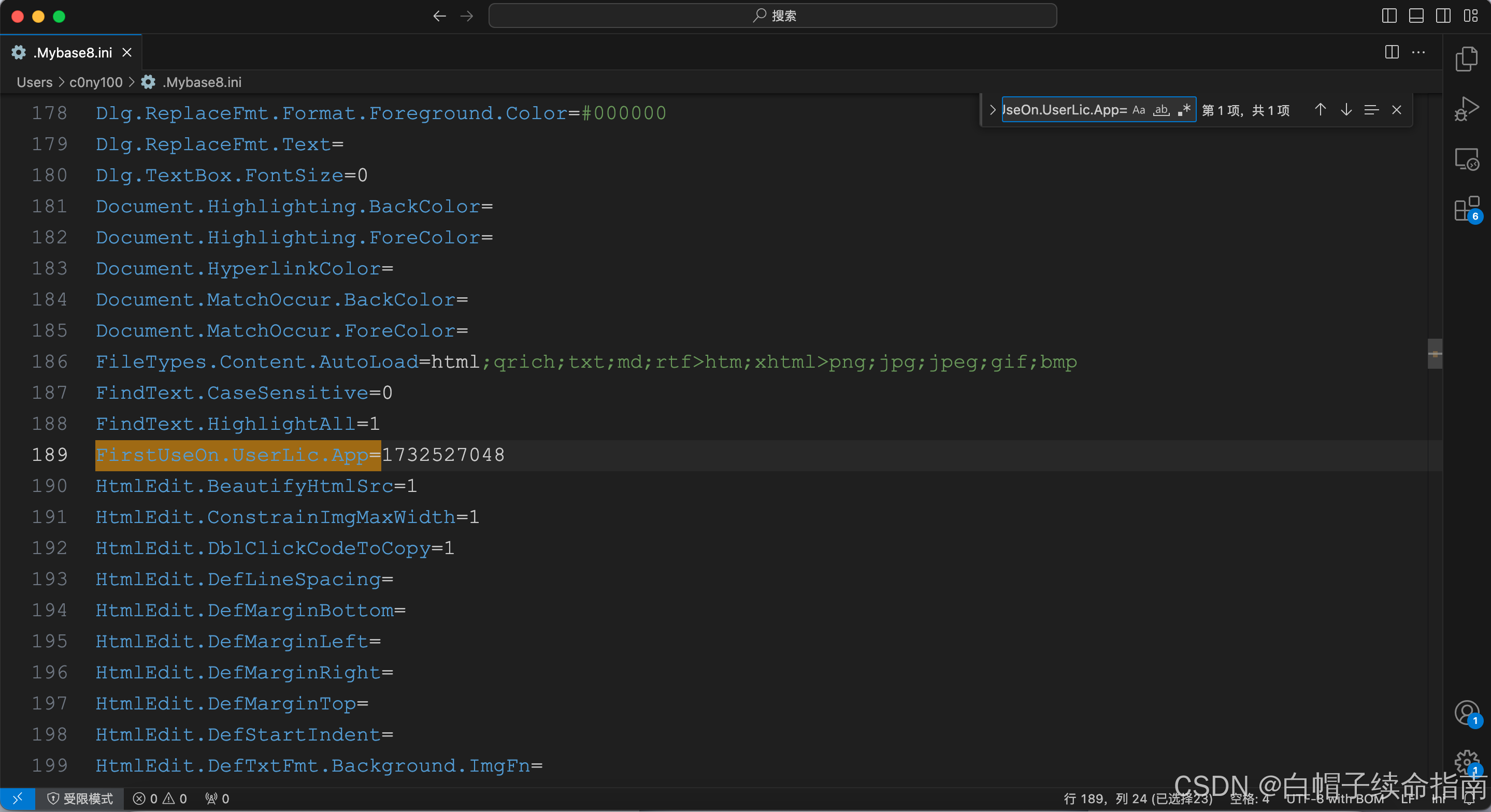
Task: Open the editor More Actions menu
Action: point(1418,52)
